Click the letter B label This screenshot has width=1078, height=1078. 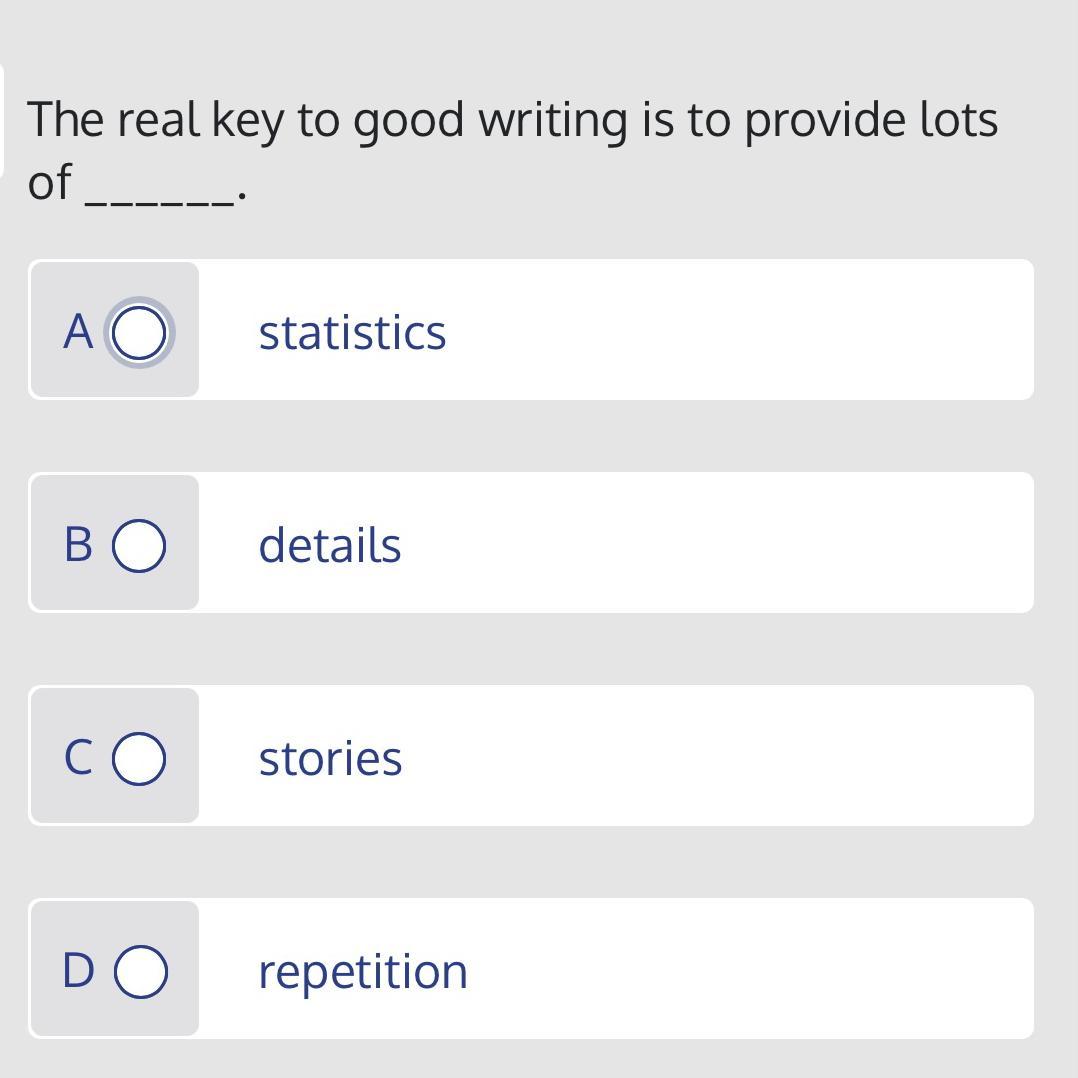point(78,545)
